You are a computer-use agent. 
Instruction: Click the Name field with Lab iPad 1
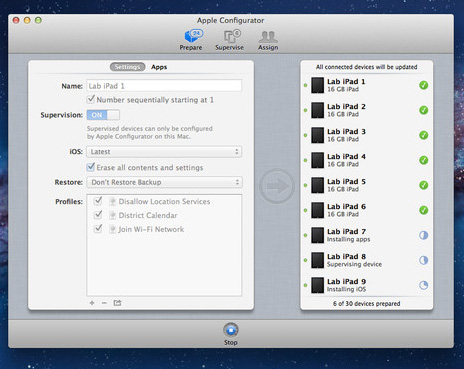tap(164, 86)
